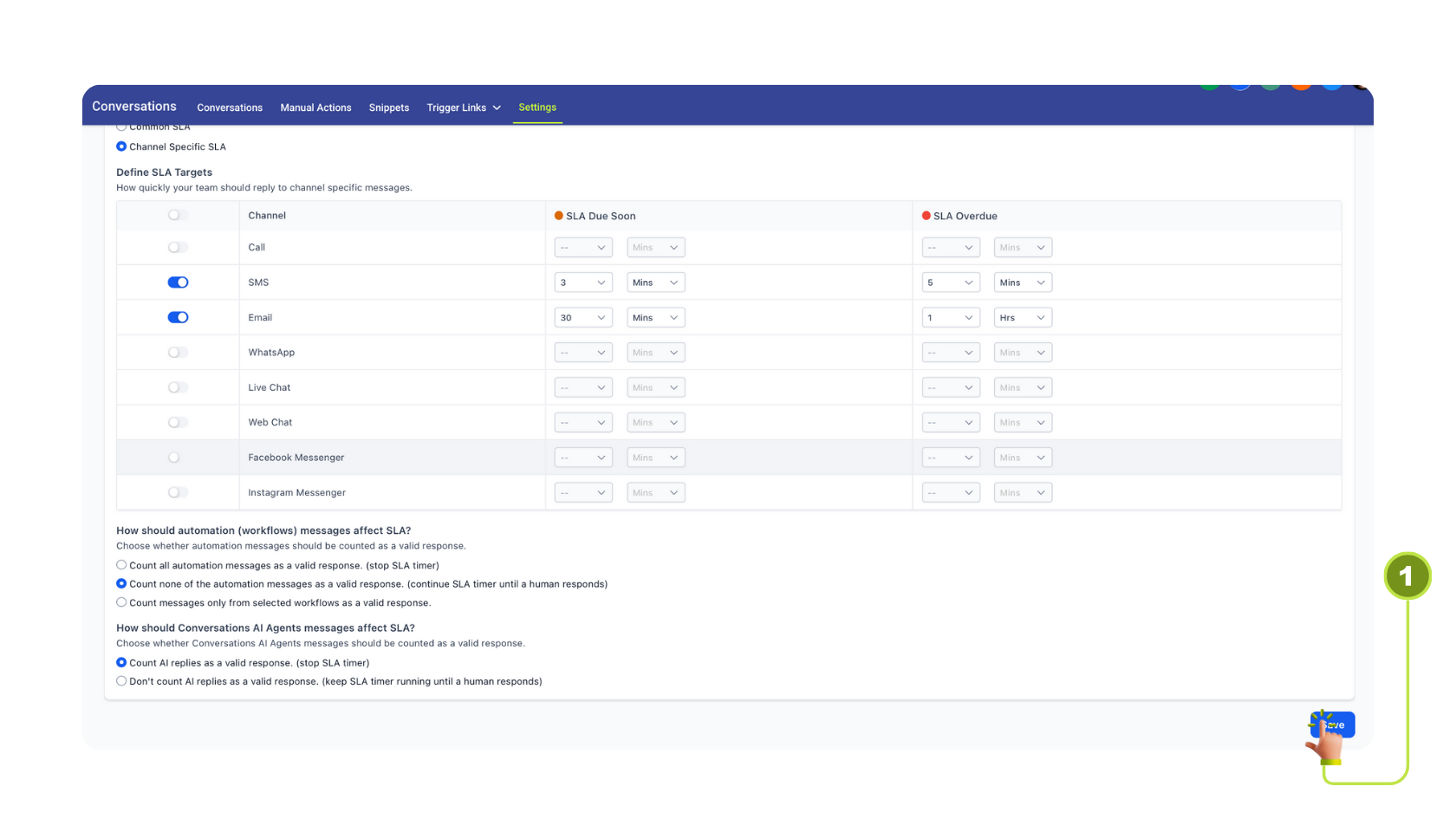Open SMS SLA Overdue value 5 dropdown
Screen dimensions: 1456x819
pyautogui.click(x=950, y=283)
